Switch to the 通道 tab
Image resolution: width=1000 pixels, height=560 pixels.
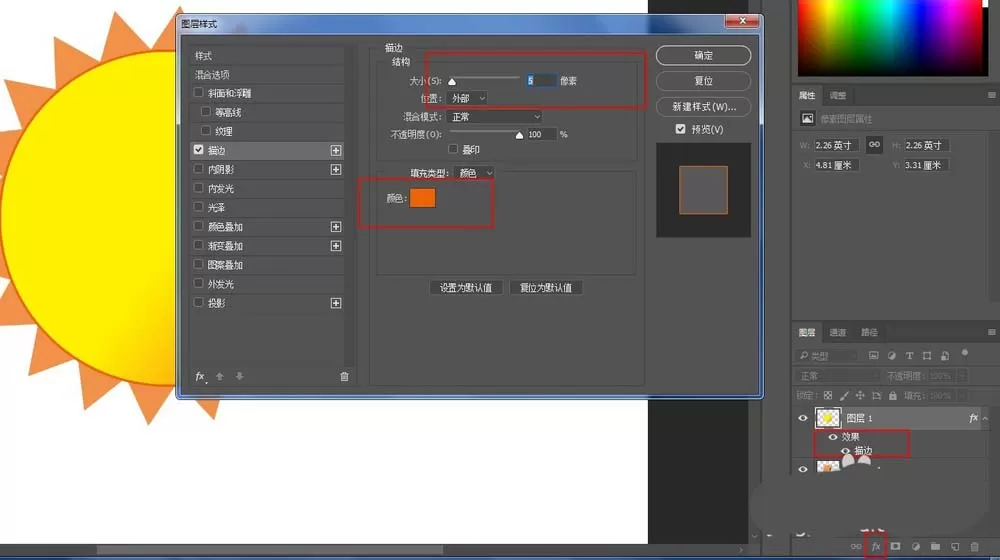(x=837, y=332)
